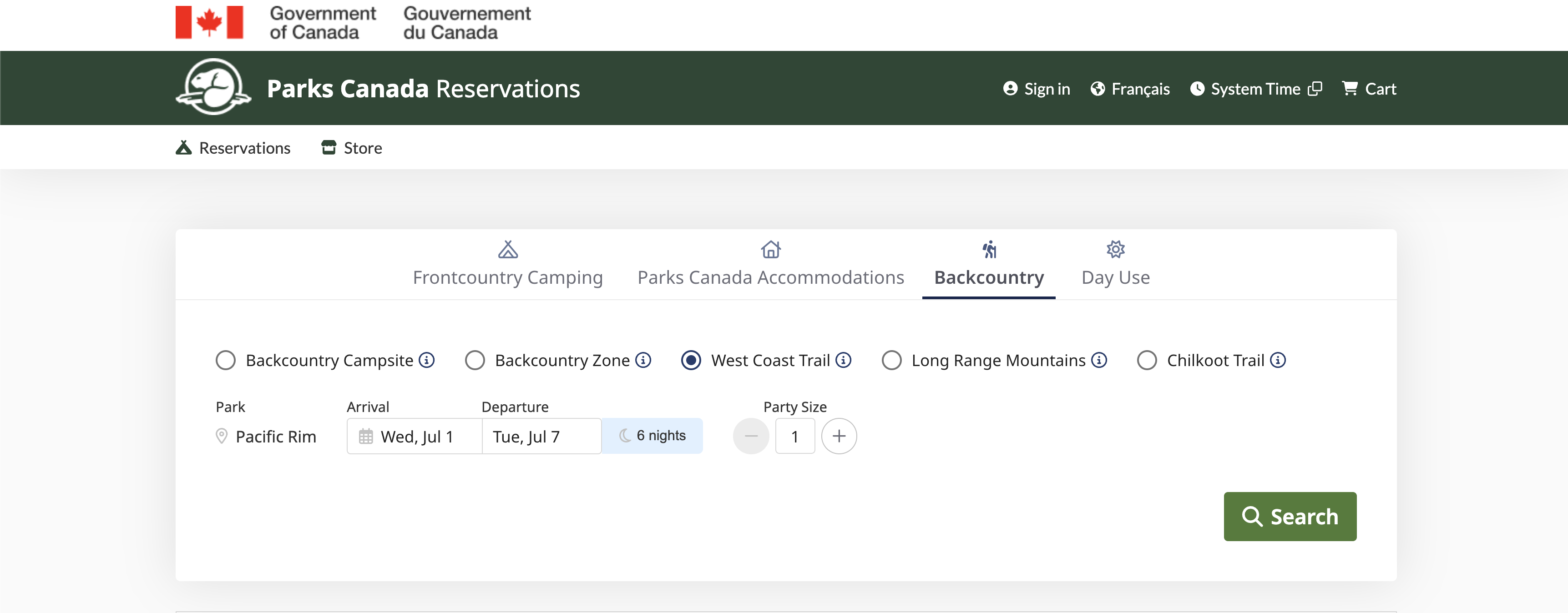Click the storefront icon beside Store
The image size is (1568, 613).
329,148
